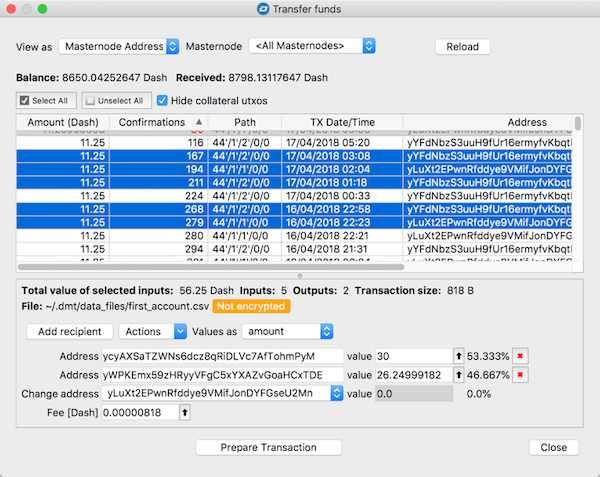Click date cell 17/04/2018 02:04

[x=342, y=169]
